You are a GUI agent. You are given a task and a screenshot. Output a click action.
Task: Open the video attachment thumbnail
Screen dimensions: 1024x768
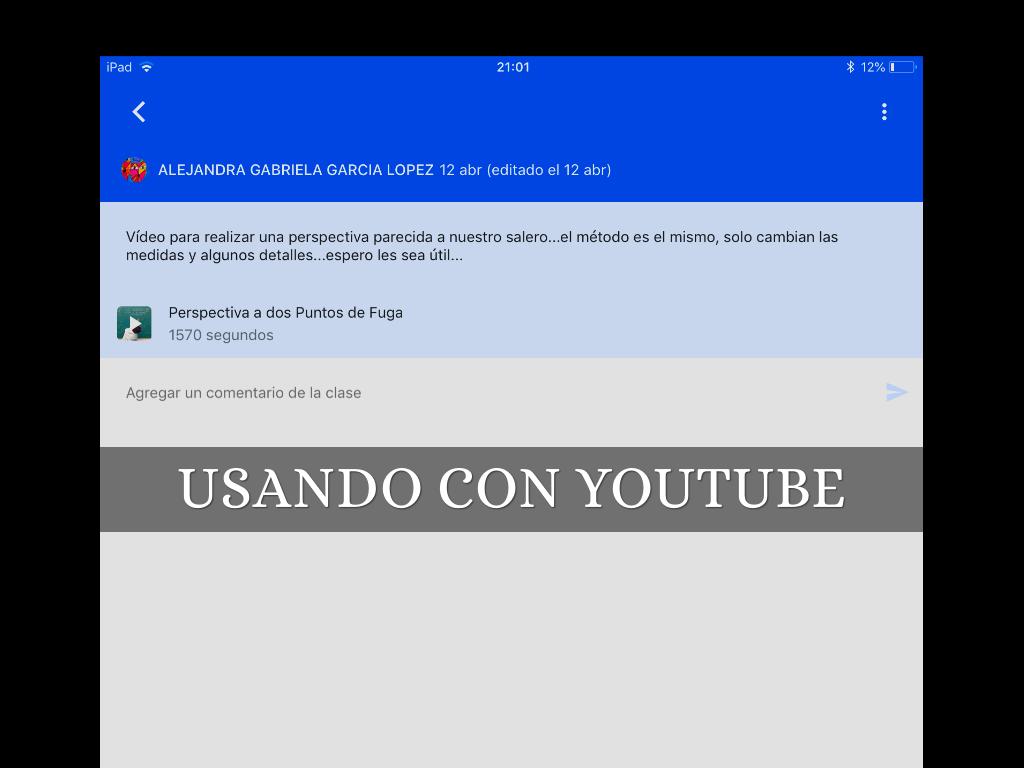coord(134,324)
